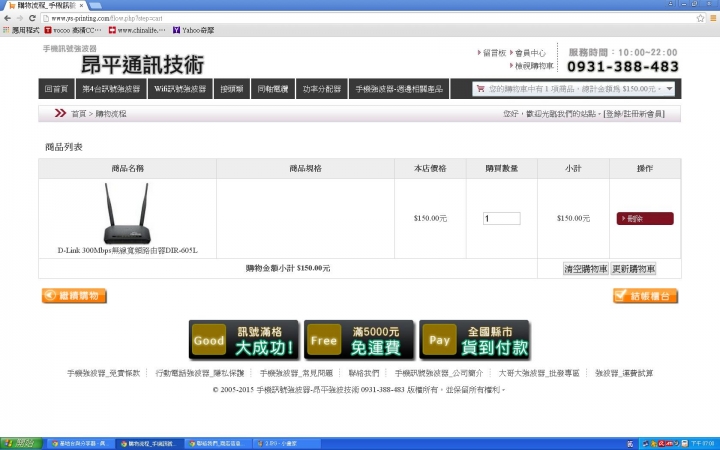720x450 pixels.
Task: Click the orange 繼續購物 button
Action: click(74, 296)
